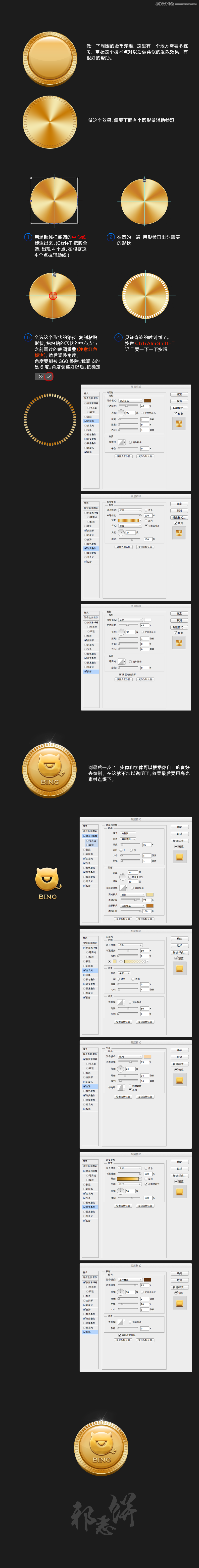Open 混合模式 dropdown in 光泽 dialog
Screen dimensions: 199x1568
click(x=130, y=1056)
